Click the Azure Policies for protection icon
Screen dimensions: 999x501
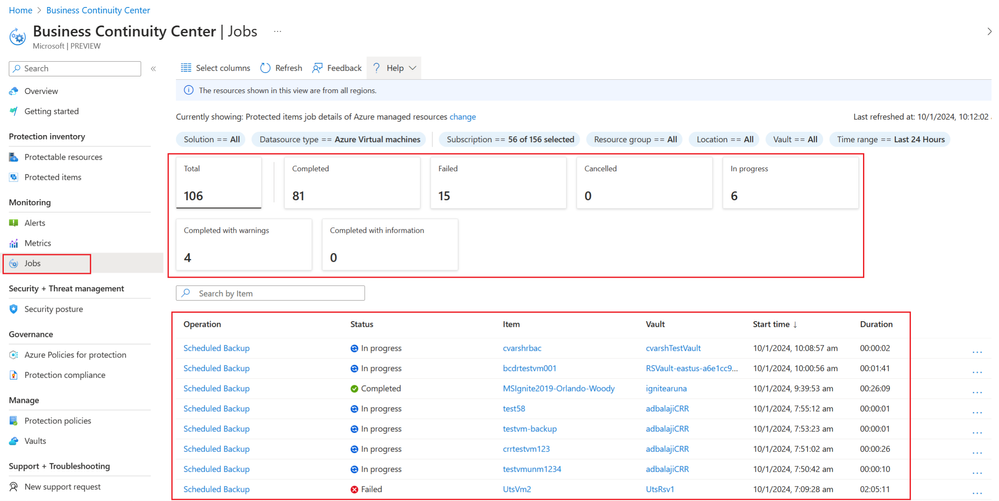pos(14,355)
